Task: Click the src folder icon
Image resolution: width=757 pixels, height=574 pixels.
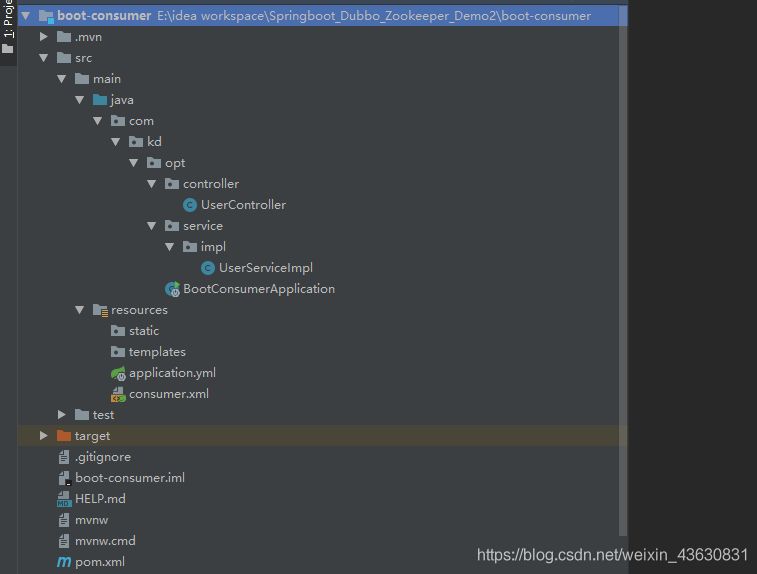Action: pyautogui.click(x=64, y=58)
